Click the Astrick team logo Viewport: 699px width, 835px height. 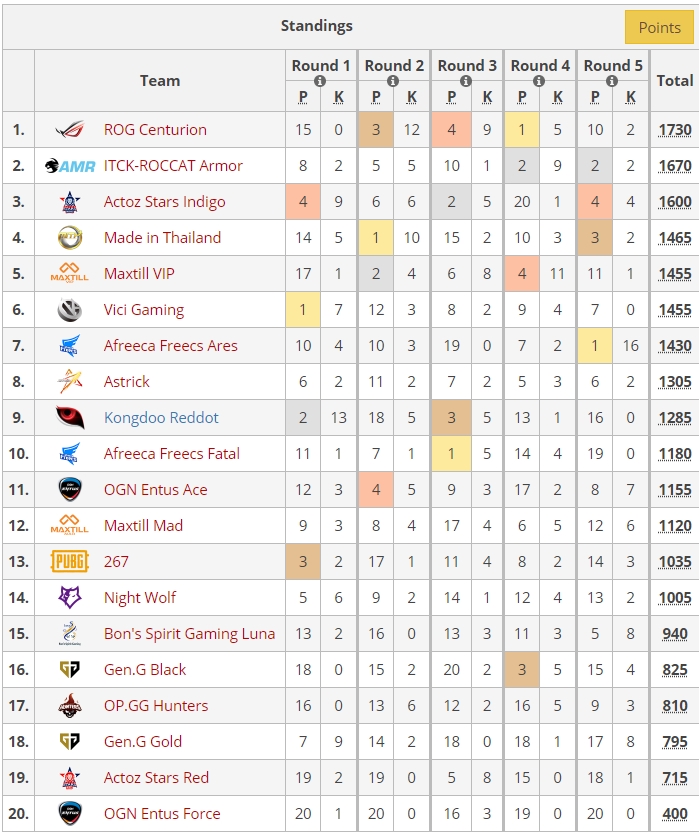pos(70,381)
